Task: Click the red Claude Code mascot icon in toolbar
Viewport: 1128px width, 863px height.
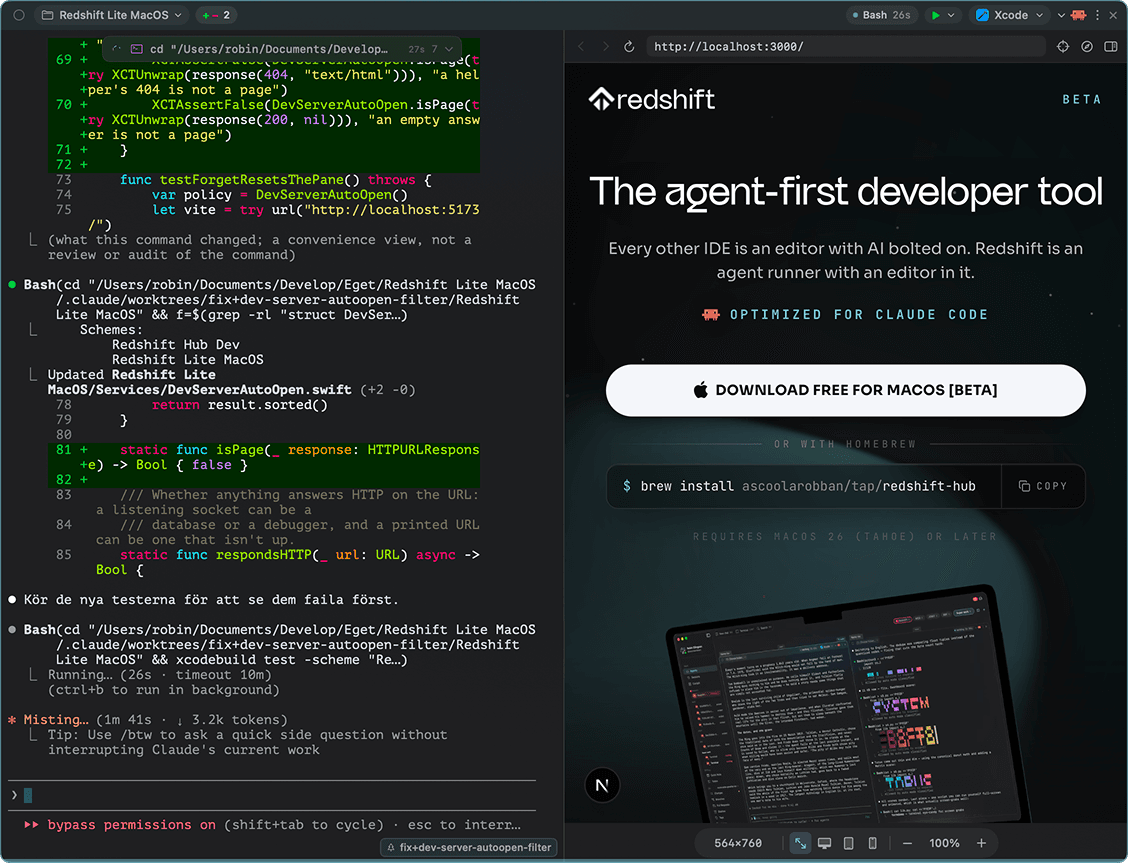Action: point(1078,15)
